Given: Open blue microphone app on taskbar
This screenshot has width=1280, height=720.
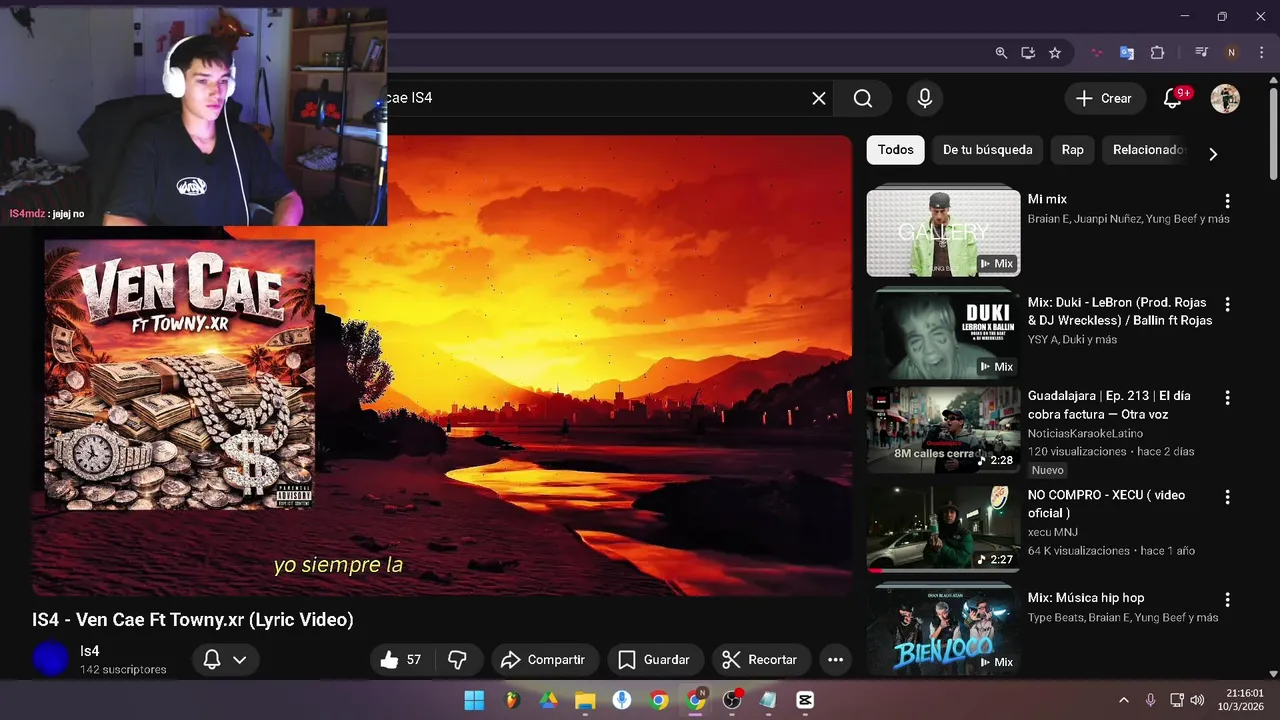Looking at the screenshot, I should point(622,700).
